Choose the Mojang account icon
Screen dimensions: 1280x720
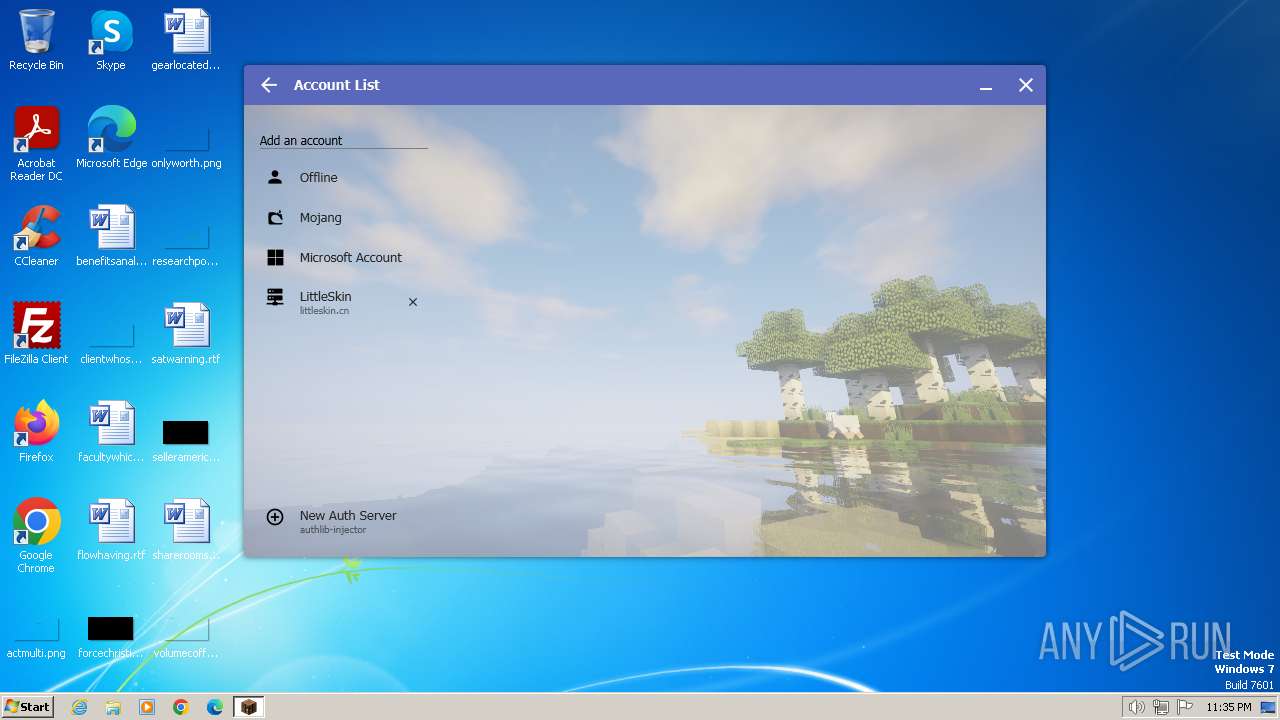(275, 217)
